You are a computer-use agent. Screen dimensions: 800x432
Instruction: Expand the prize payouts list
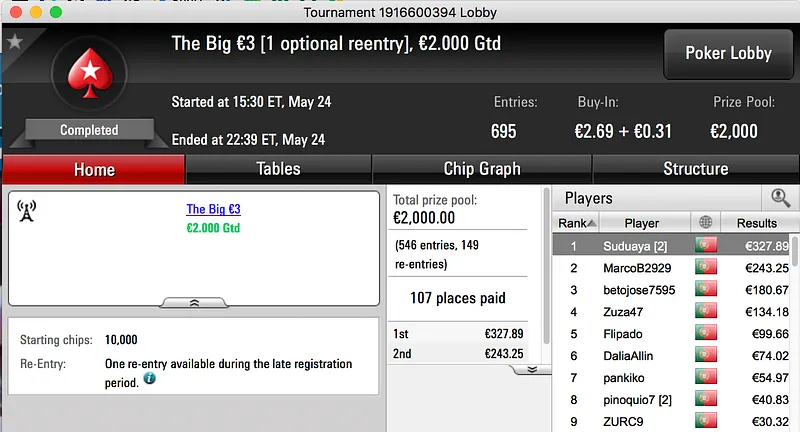tap(531, 369)
